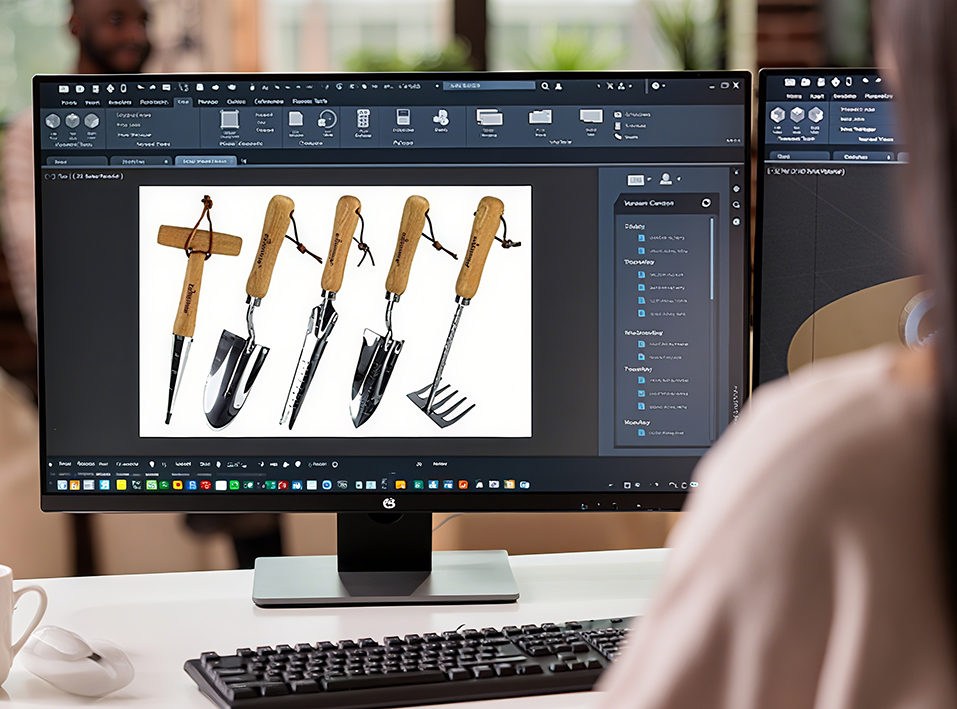Select the highlighted third document tab below the ribbon
The image size is (957, 709).
point(205,161)
